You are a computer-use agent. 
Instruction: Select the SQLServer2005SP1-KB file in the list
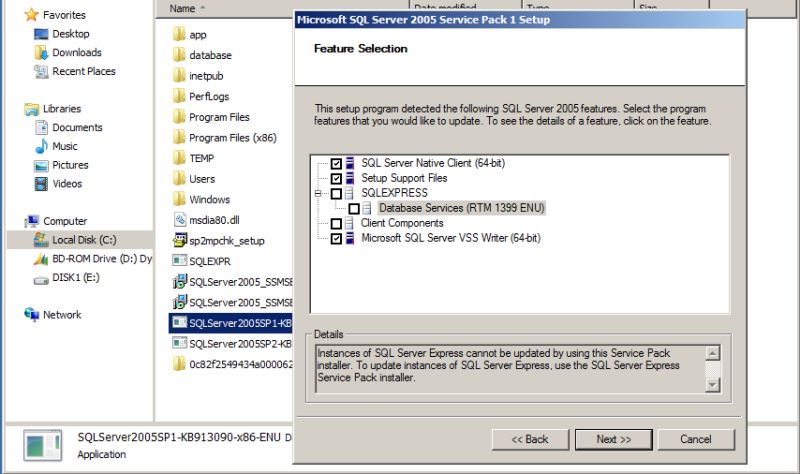click(231, 323)
